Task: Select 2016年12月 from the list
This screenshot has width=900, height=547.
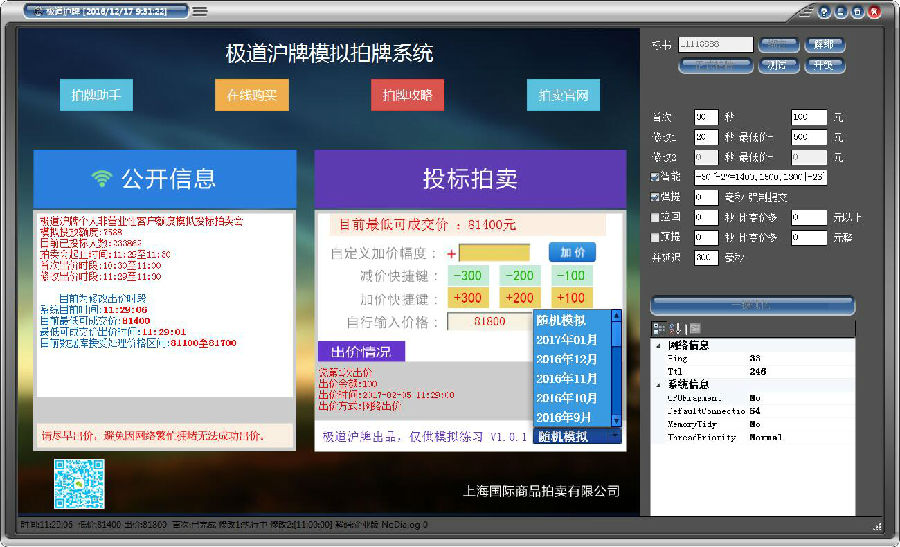Action: (x=572, y=359)
